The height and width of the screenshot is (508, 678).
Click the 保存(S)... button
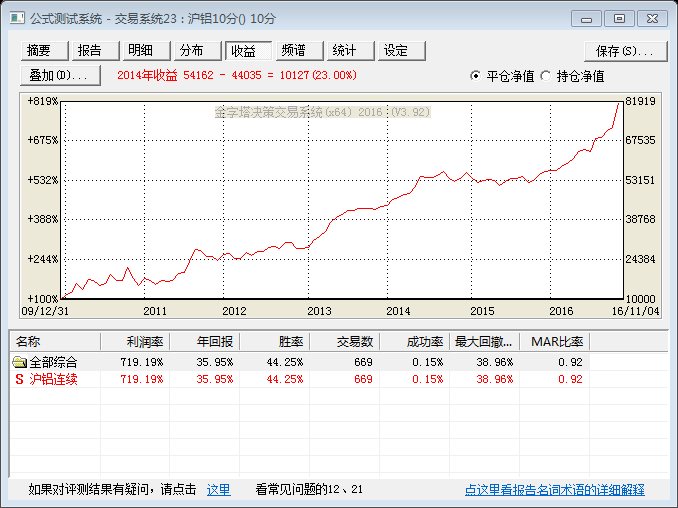(626, 51)
